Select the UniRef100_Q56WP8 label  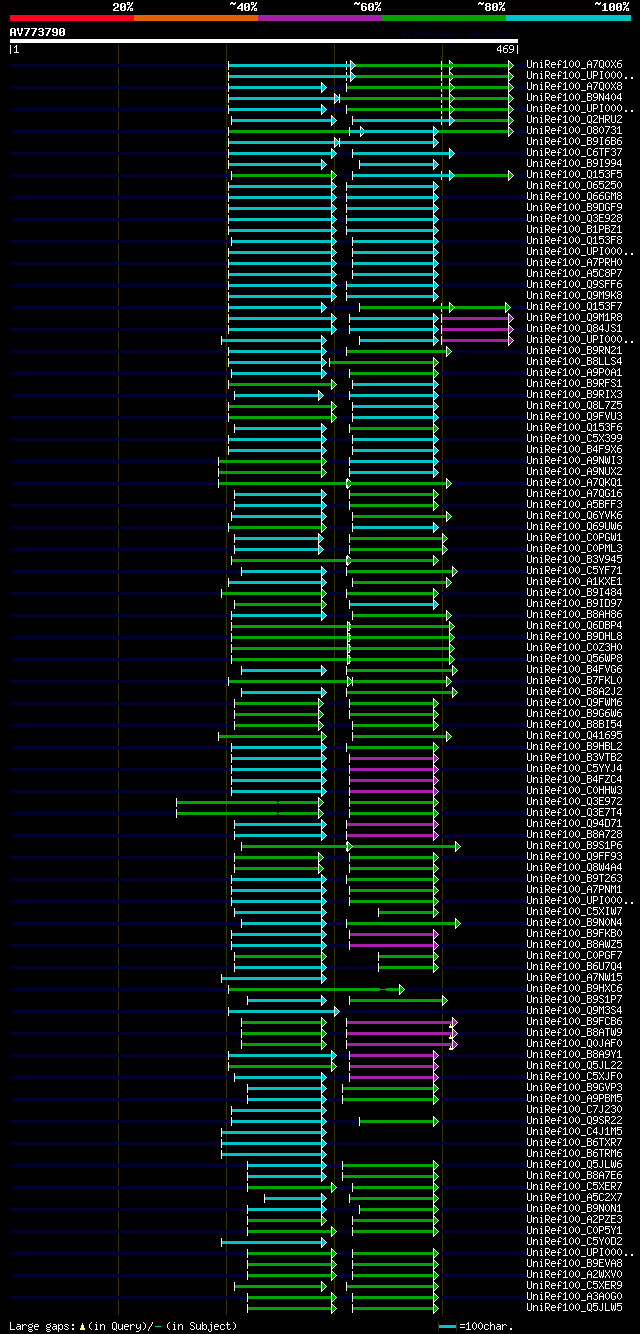click(x=574, y=659)
